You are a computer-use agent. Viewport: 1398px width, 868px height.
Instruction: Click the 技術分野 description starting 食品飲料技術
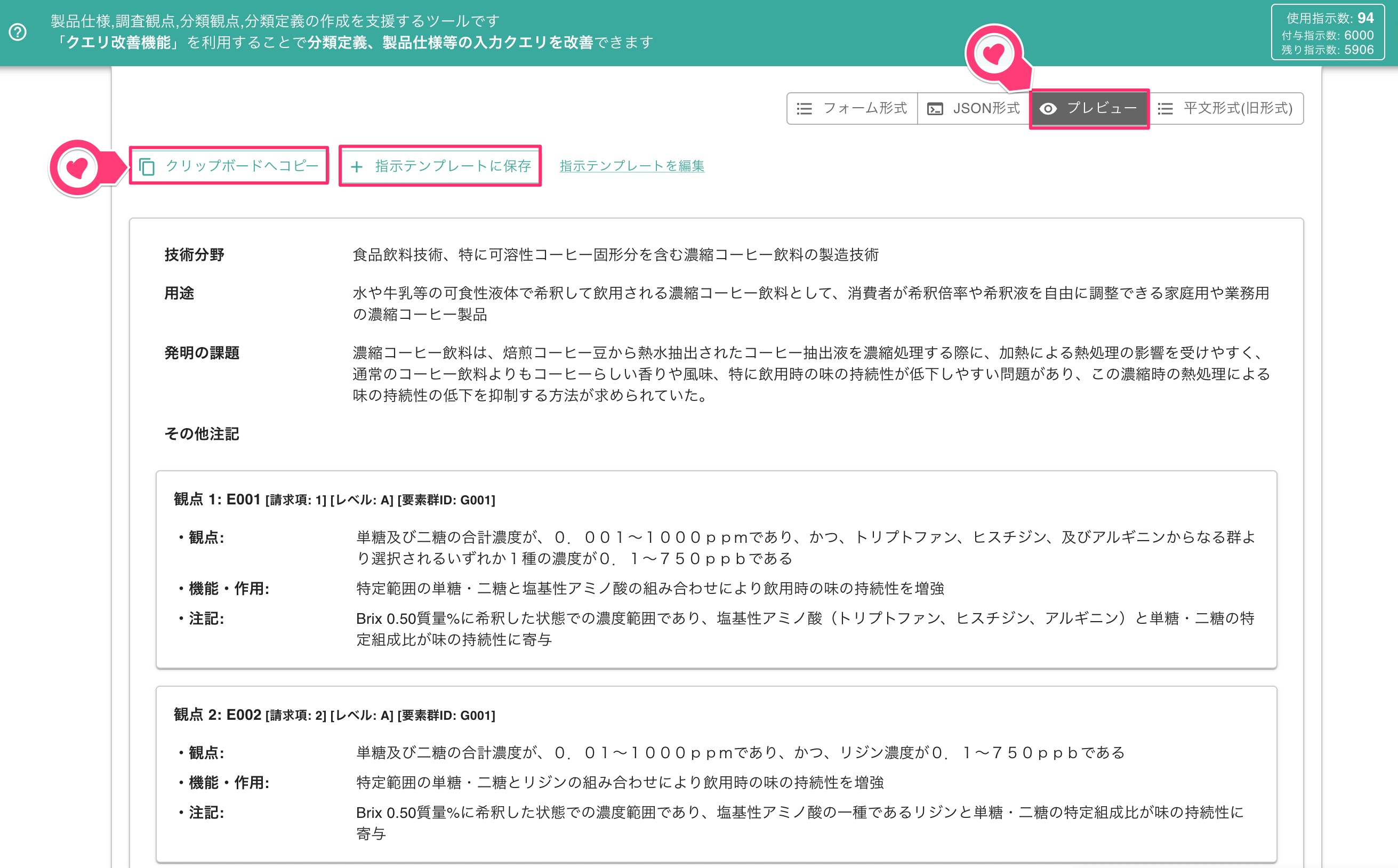click(615, 254)
